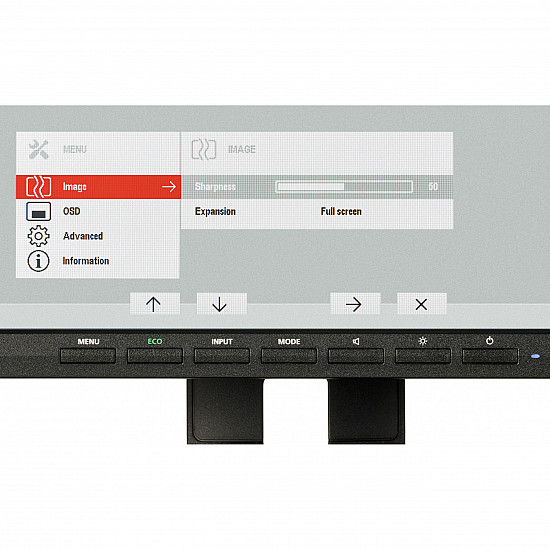Click the on-screen X close icon

(422, 304)
